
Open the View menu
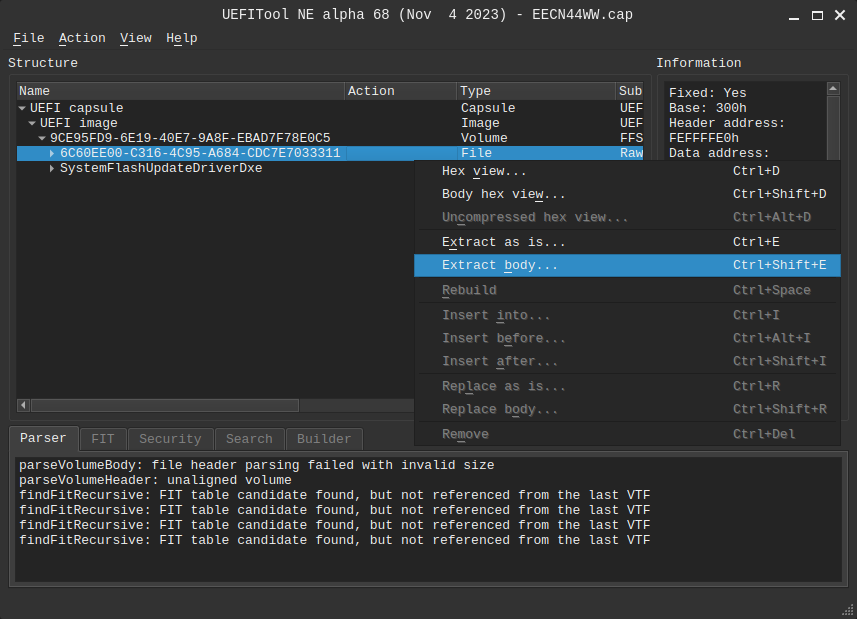[135, 38]
